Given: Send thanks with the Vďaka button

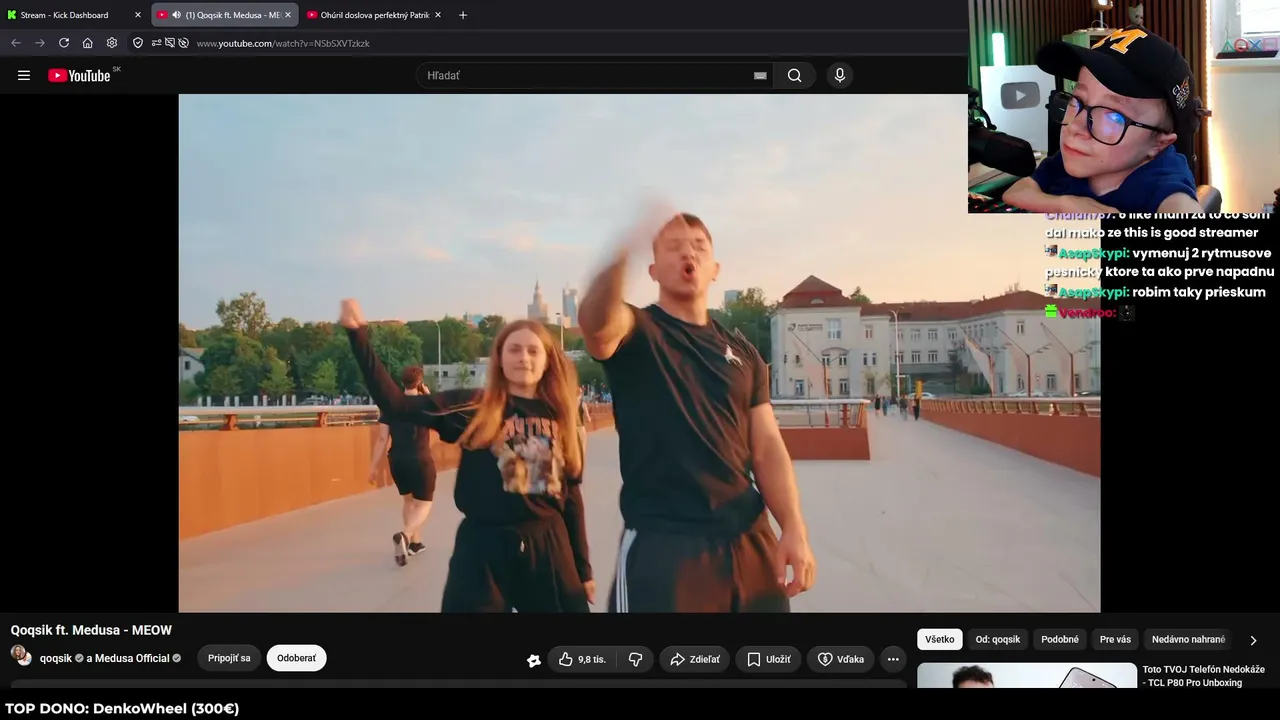Looking at the screenshot, I should coord(840,659).
